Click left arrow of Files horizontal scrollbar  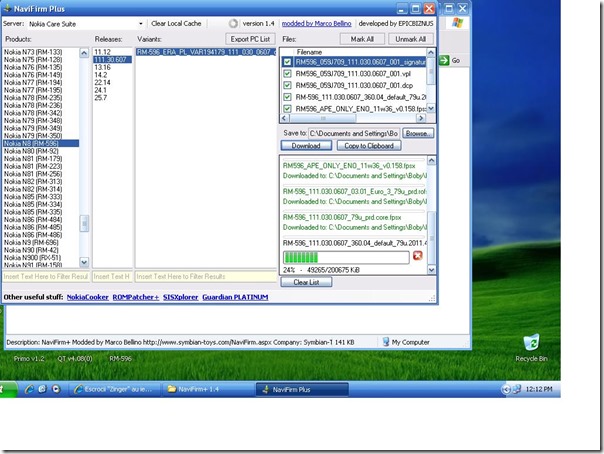(285, 118)
